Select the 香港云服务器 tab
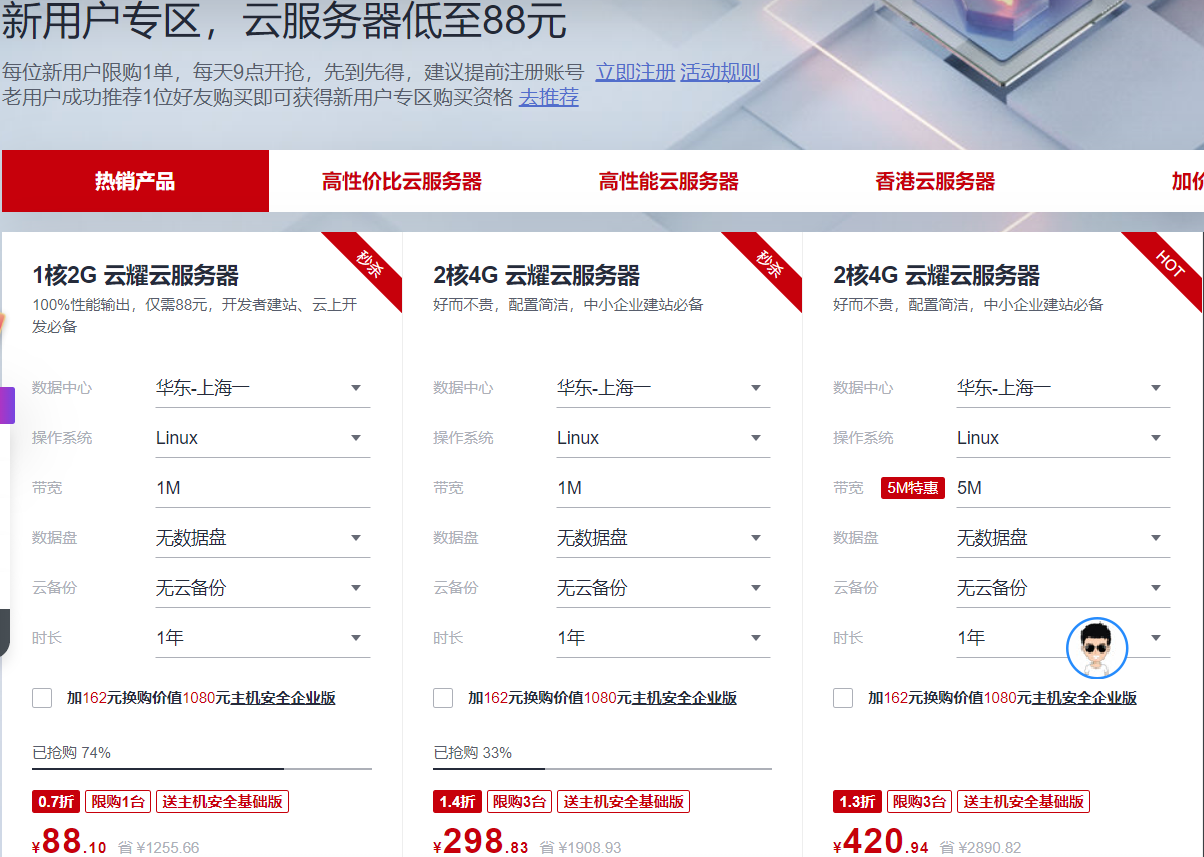Image resolution: width=1204 pixels, height=857 pixels. point(935,181)
